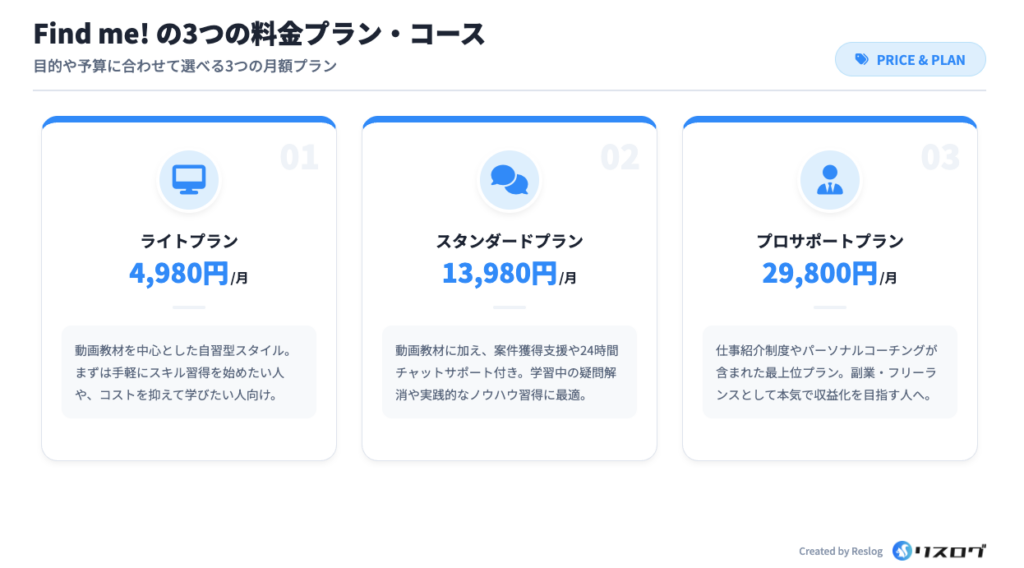Click the プロサポートプラン description box
The image size is (1024, 568).
(x=829, y=372)
